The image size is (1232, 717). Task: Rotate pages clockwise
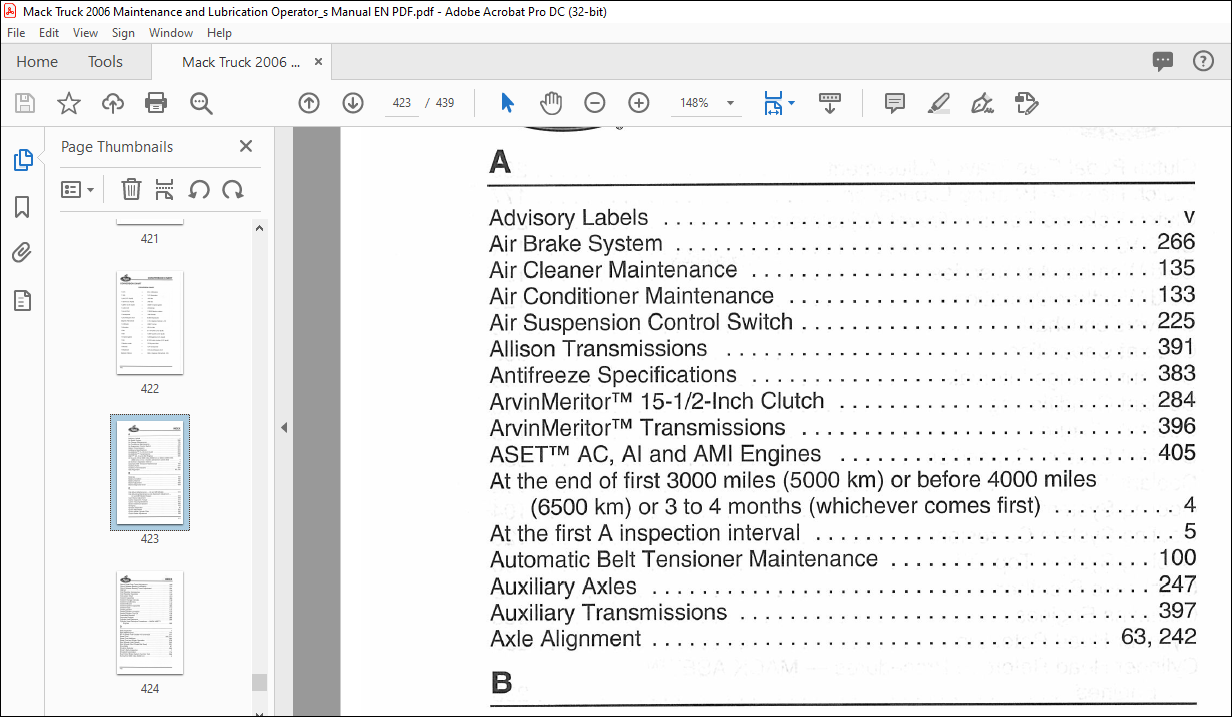(x=233, y=189)
